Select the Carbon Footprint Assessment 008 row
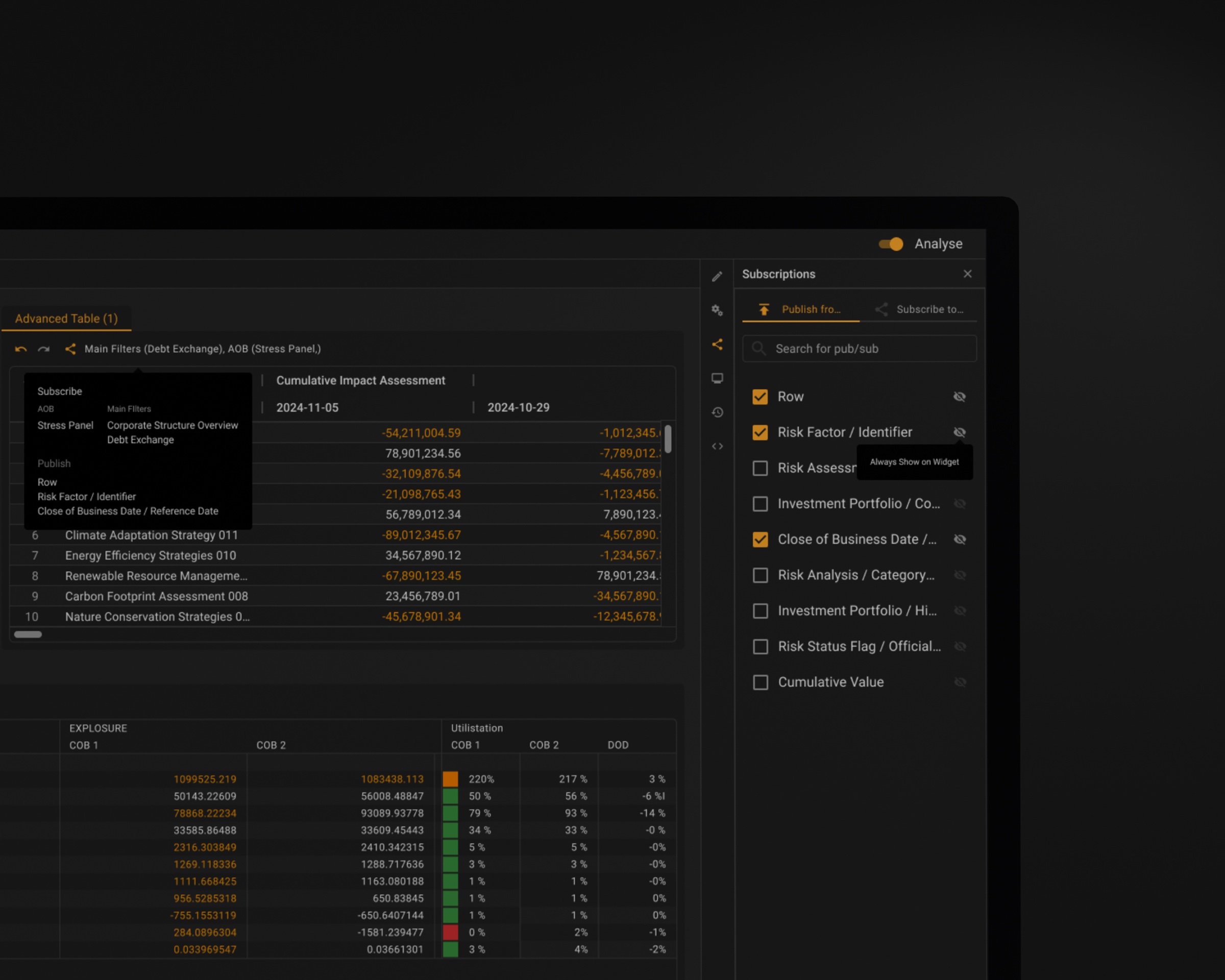1225x980 pixels. (x=335, y=597)
